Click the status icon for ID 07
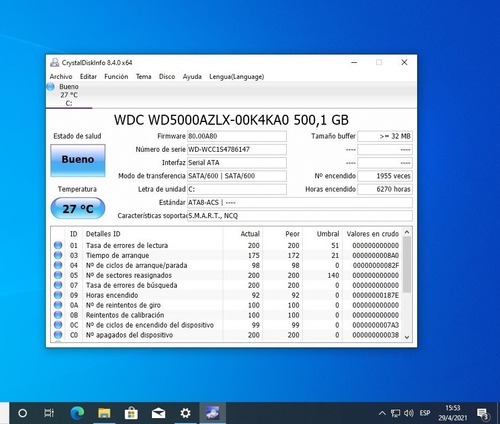 pyautogui.click(x=58, y=285)
